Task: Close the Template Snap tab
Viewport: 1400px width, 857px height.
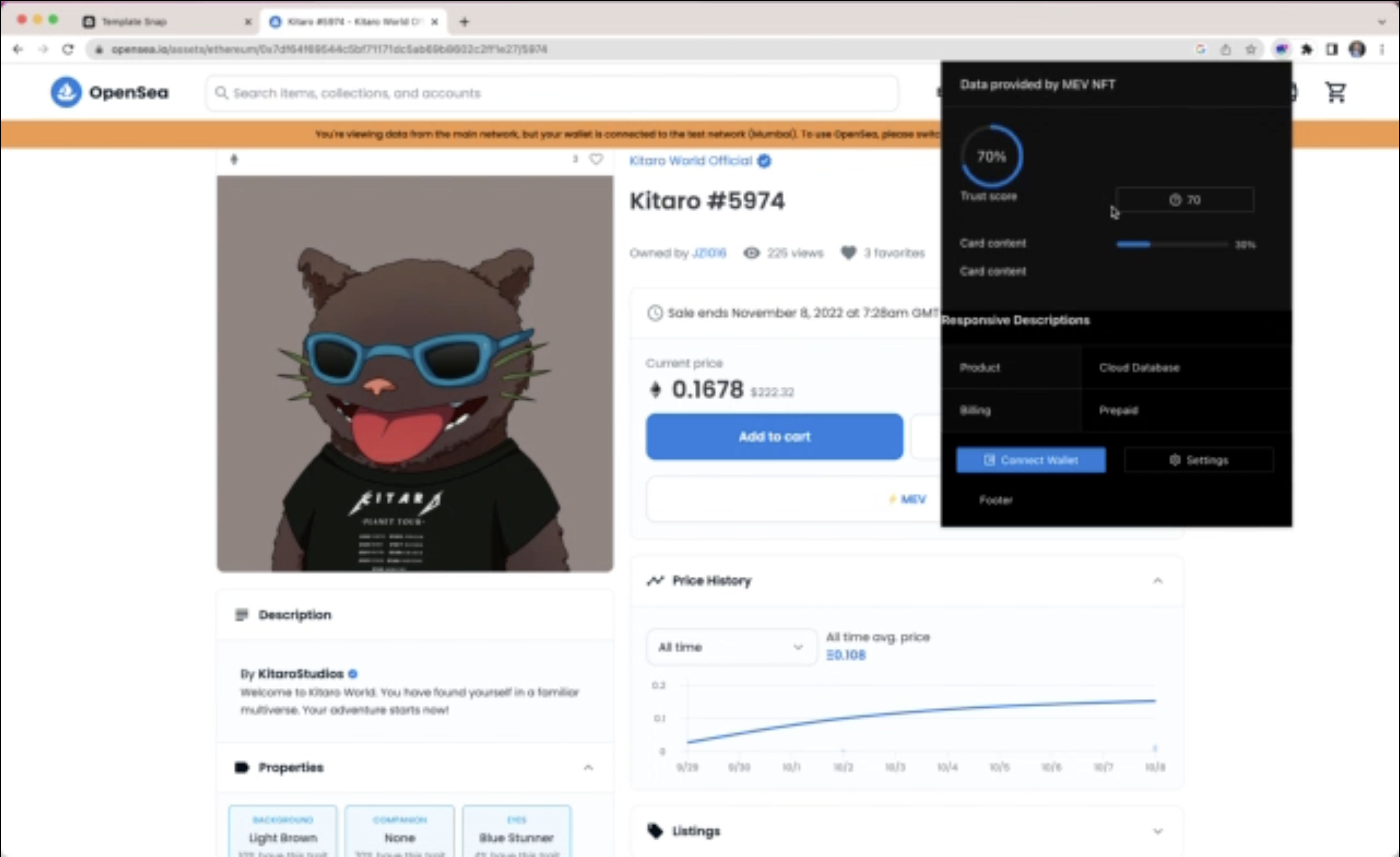Action: pyautogui.click(x=248, y=22)
